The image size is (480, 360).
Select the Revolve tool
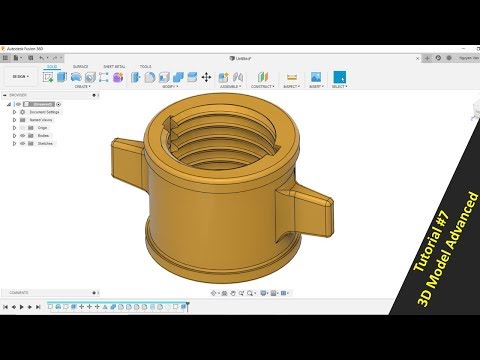[x=76, y=77]
